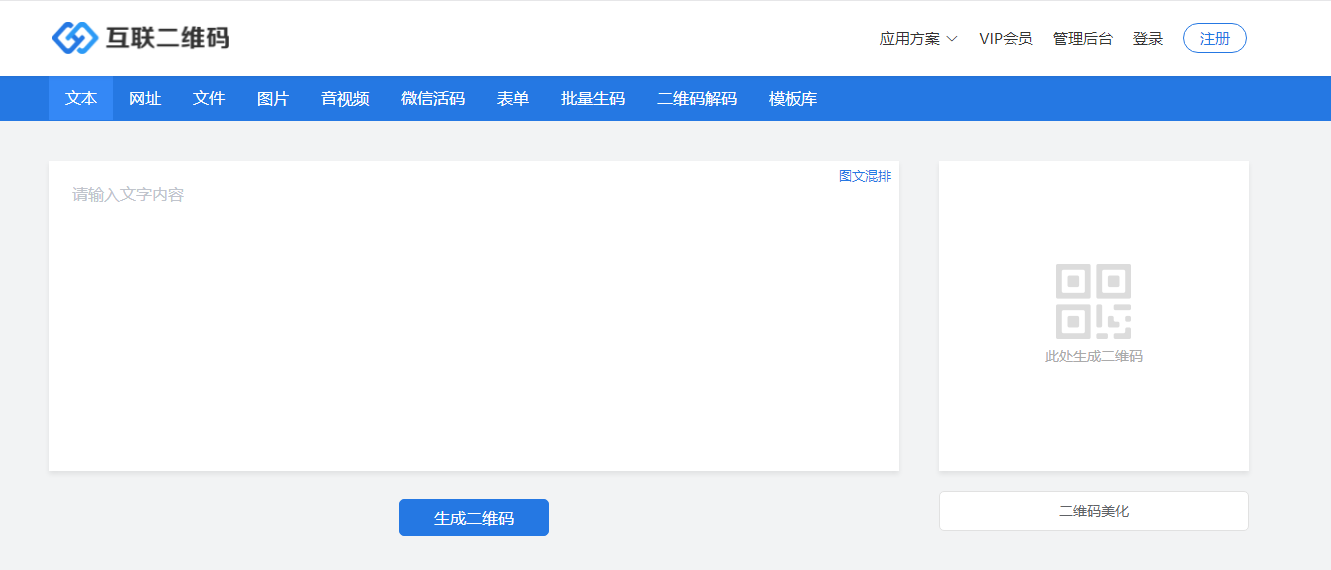Expand the 应用方案 dropdown menu
Screen dimensions: 1331x570
[x=918, y=39]
